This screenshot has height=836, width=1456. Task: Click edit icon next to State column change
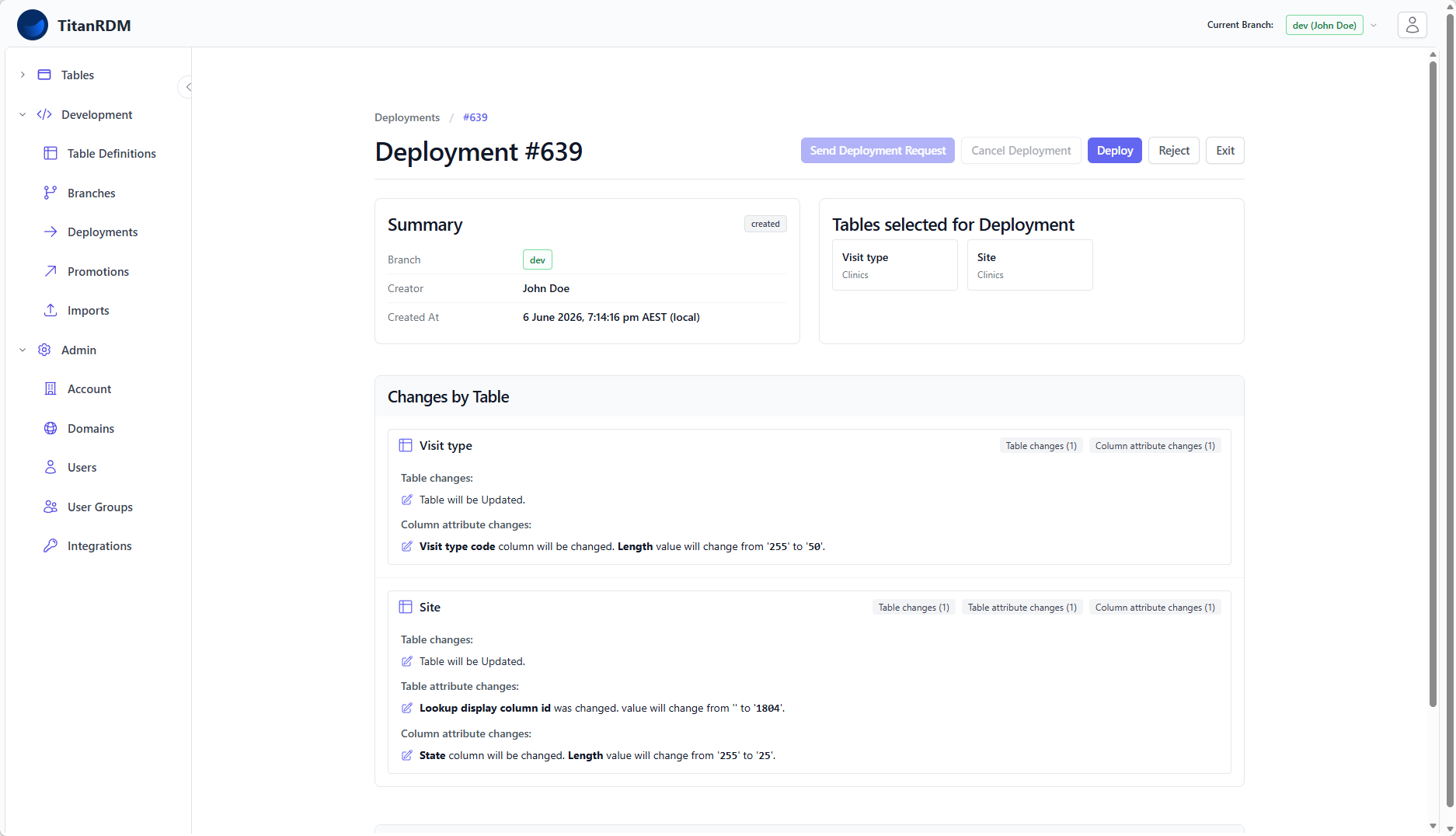[407, 755]
